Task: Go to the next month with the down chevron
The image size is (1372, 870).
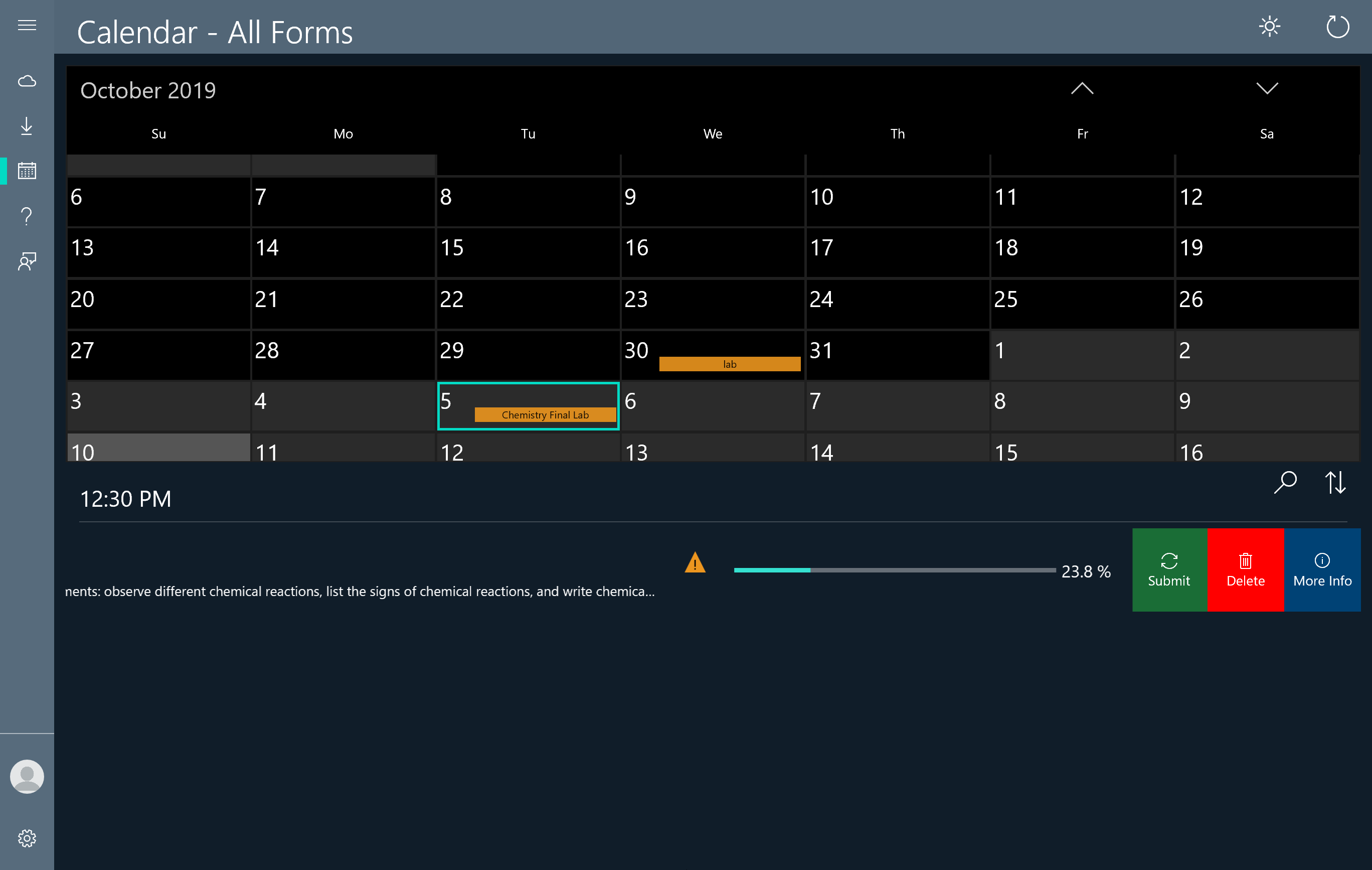Action: pyautogui.click(x=1267, y=88)
